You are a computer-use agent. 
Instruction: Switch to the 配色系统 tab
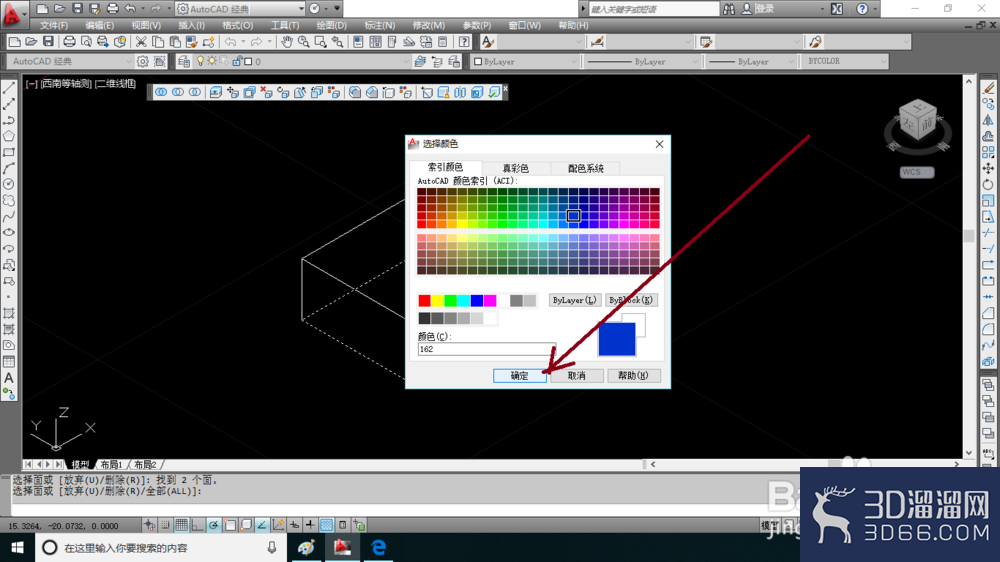pos(585,168)
